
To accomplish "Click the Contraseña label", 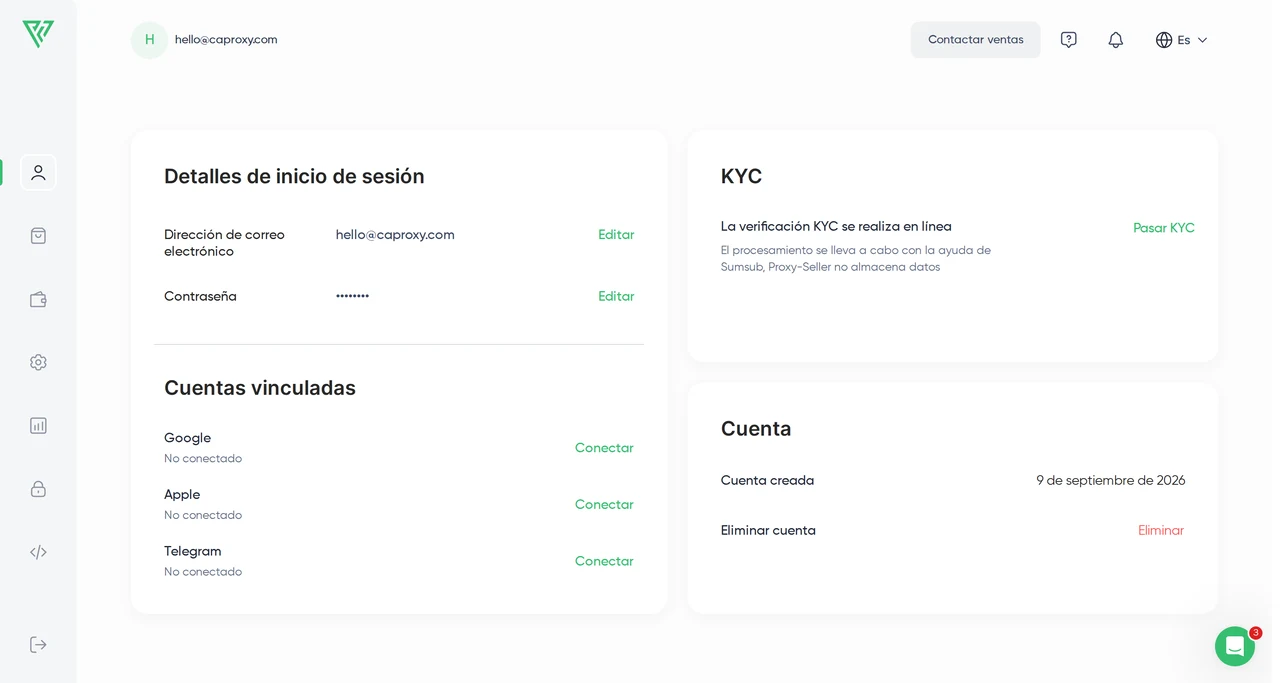I will [200, 296].
